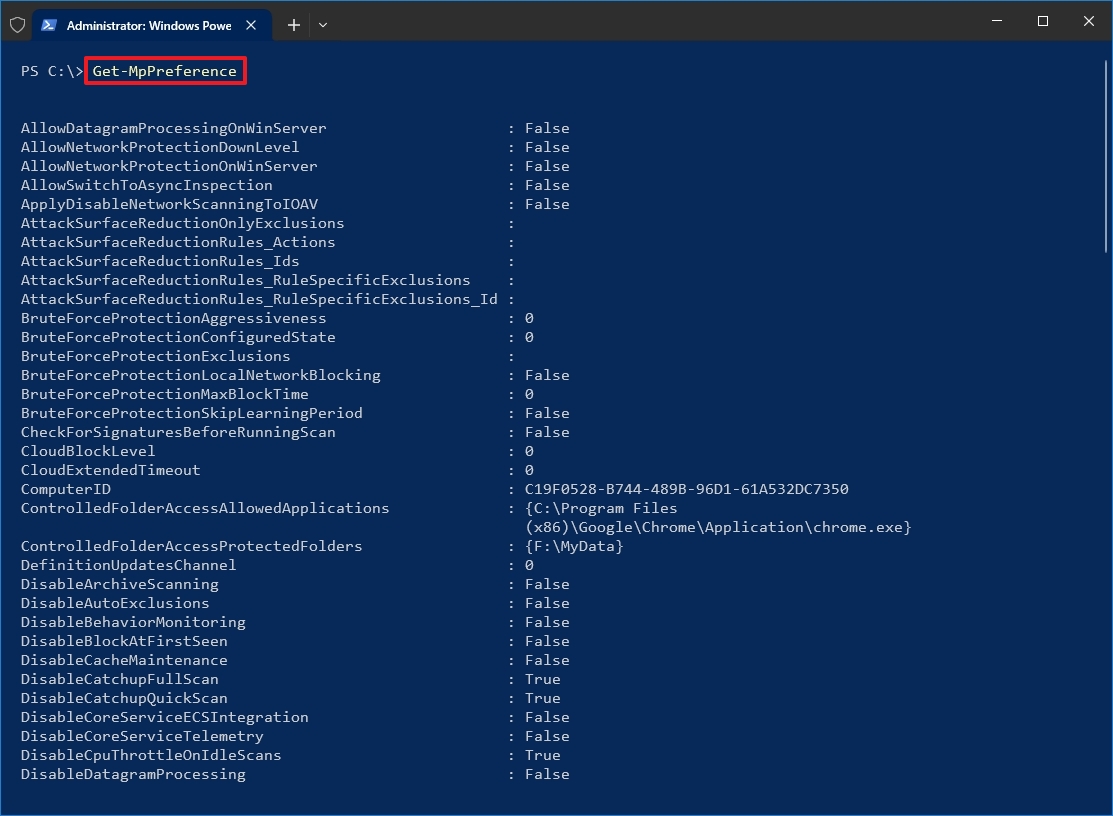Image resolution: width=1113 pixels, height=816 pixels.
Task: Click the vertical scrollbar thumb
Action: (x=1106, y=156)
